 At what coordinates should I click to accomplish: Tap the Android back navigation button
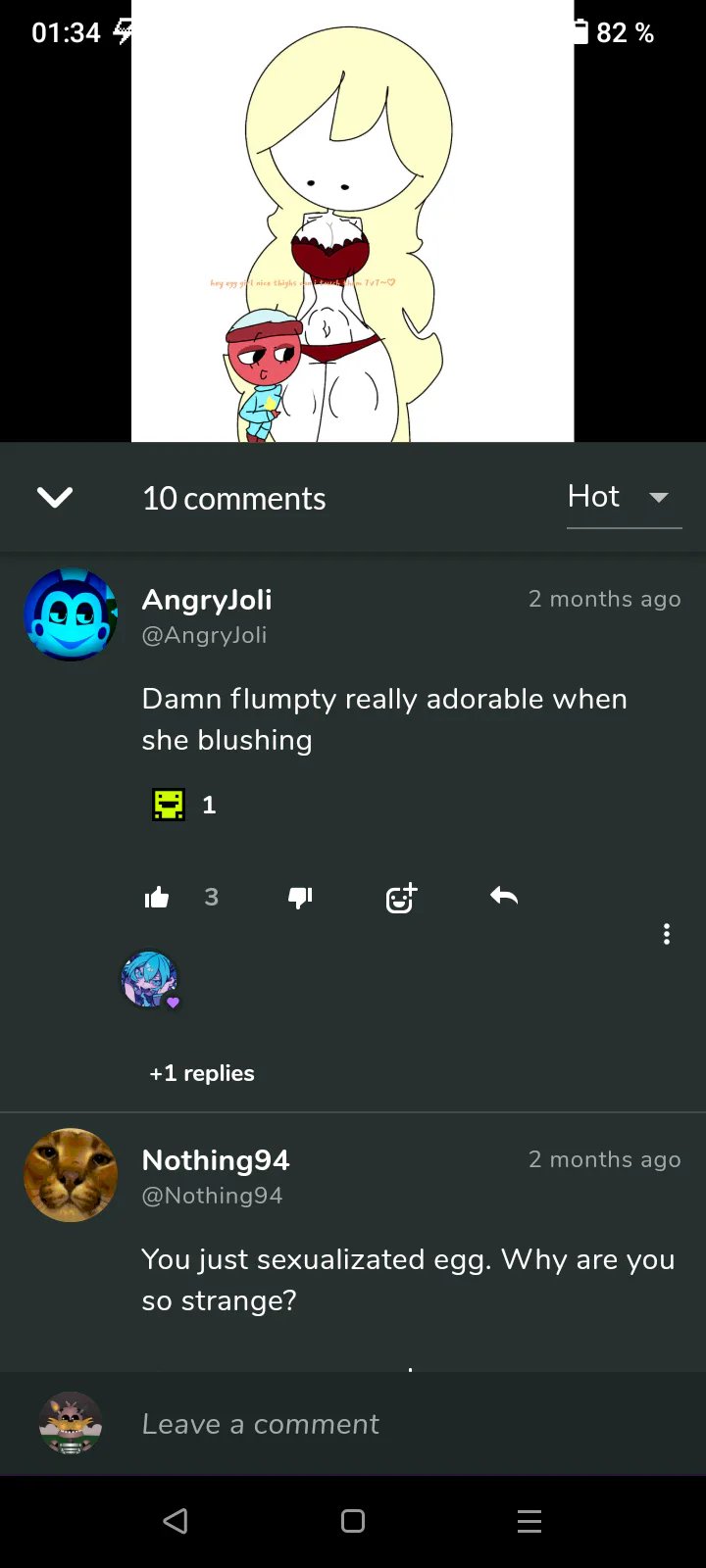pyautogui.click(x=176, y=1521)
